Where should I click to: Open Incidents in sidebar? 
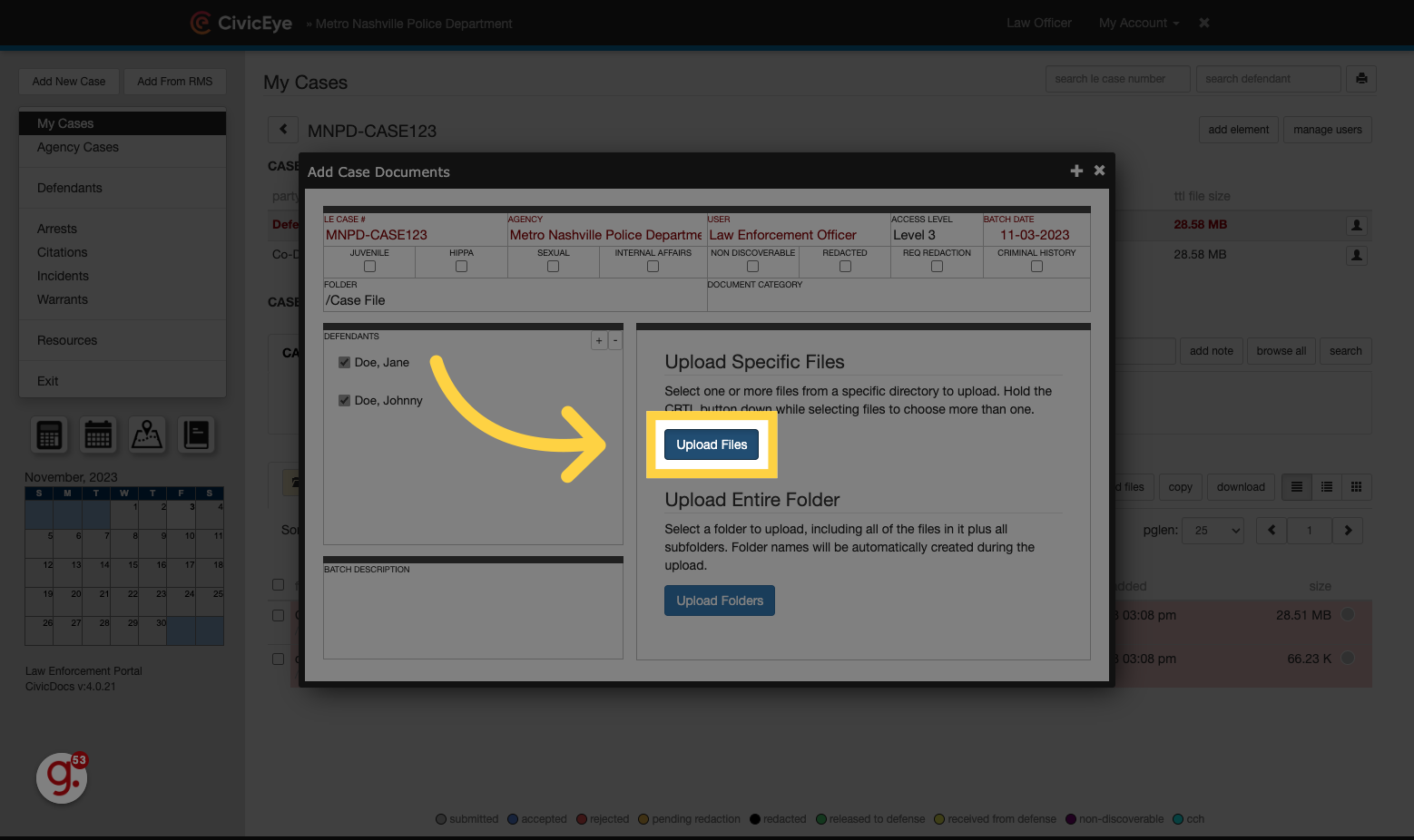coord(123,276)
